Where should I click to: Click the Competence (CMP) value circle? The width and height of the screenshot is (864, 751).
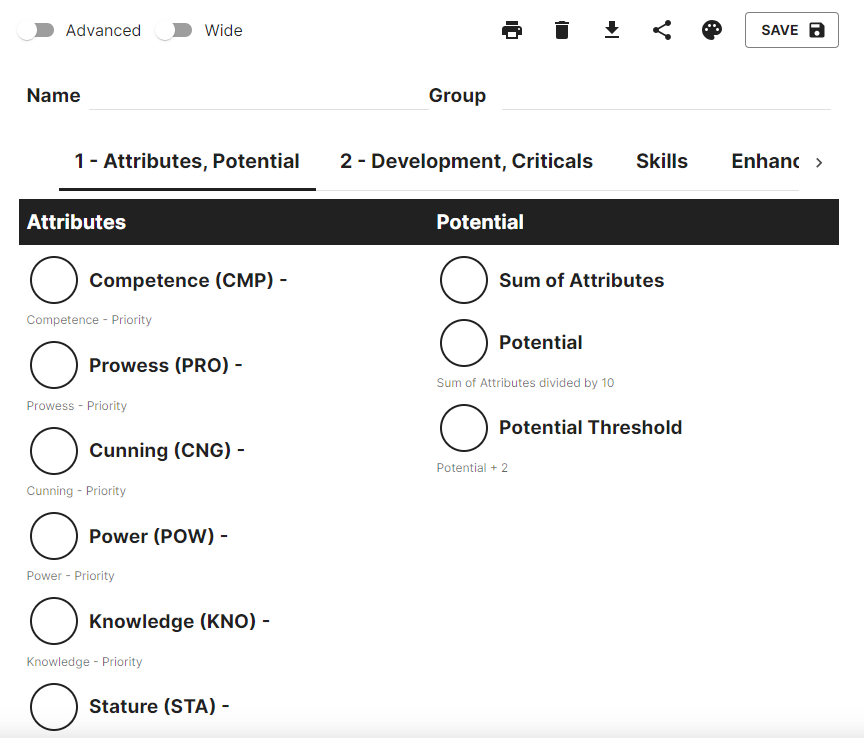pos(53,280)
